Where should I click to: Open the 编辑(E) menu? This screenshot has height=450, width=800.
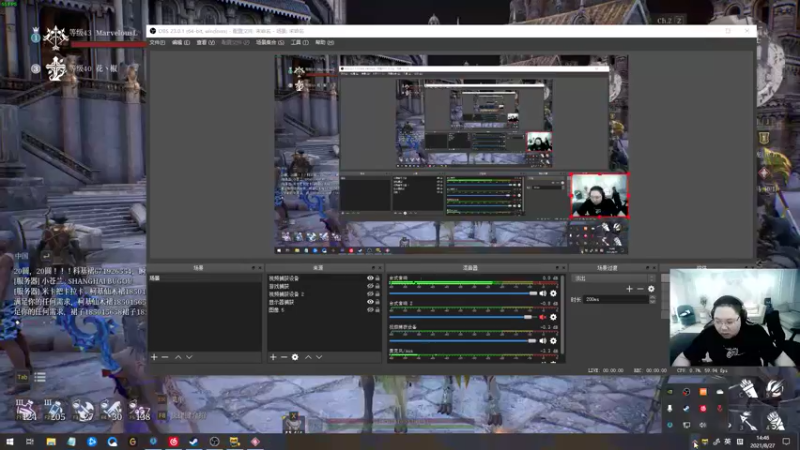click(x=181, y=43)
